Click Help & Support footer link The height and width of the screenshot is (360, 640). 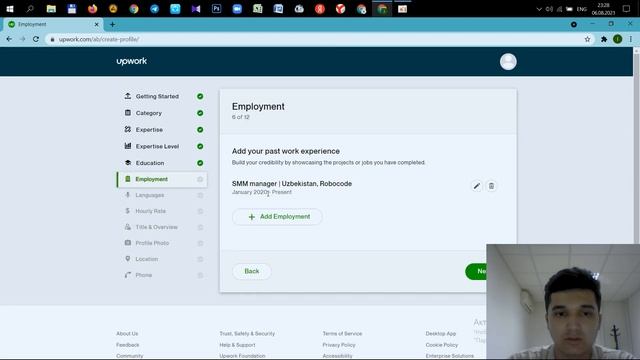pos(237,345)
